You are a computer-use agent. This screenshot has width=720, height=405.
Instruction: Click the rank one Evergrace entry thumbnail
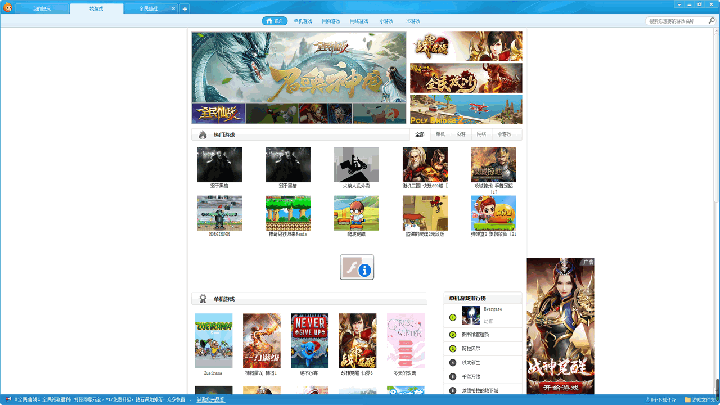[x=471, y=315]
